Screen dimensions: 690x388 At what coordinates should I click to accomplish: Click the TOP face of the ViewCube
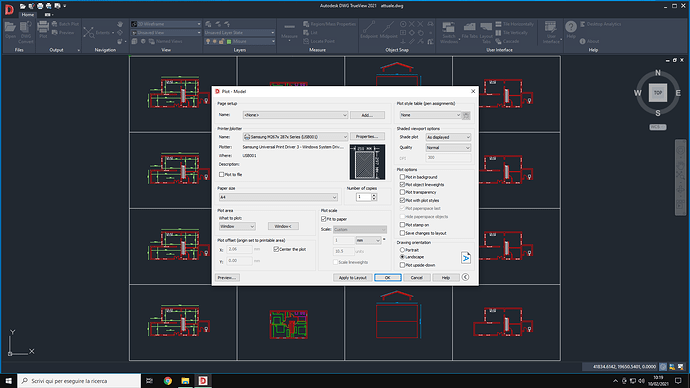point(658,93)
